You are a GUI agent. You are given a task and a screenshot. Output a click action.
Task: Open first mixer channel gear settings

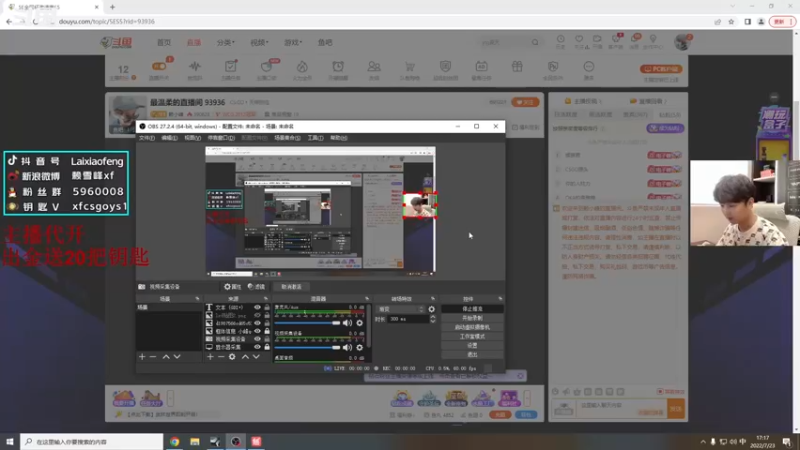tap(360, 323)
